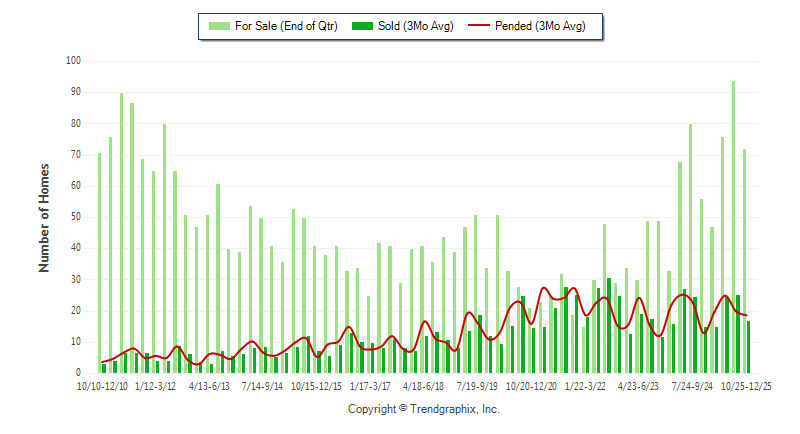Click the light green For Sale legend swatch
This screenshot has height=434, width=800.
(x=218, y=26)
